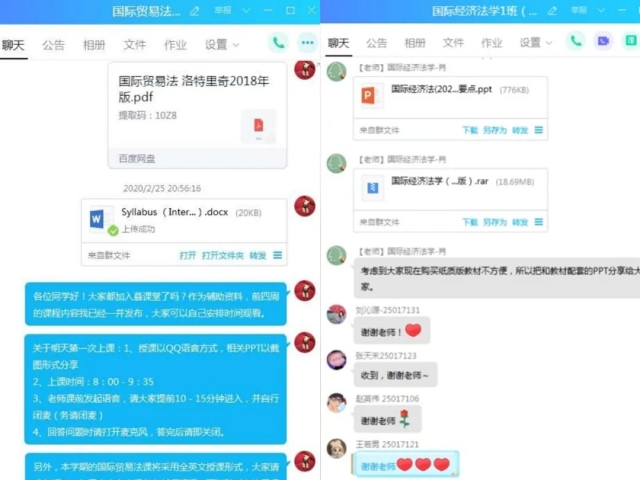Open the three-dots more options button
640x480 pixels.
(x=307, y=43)
